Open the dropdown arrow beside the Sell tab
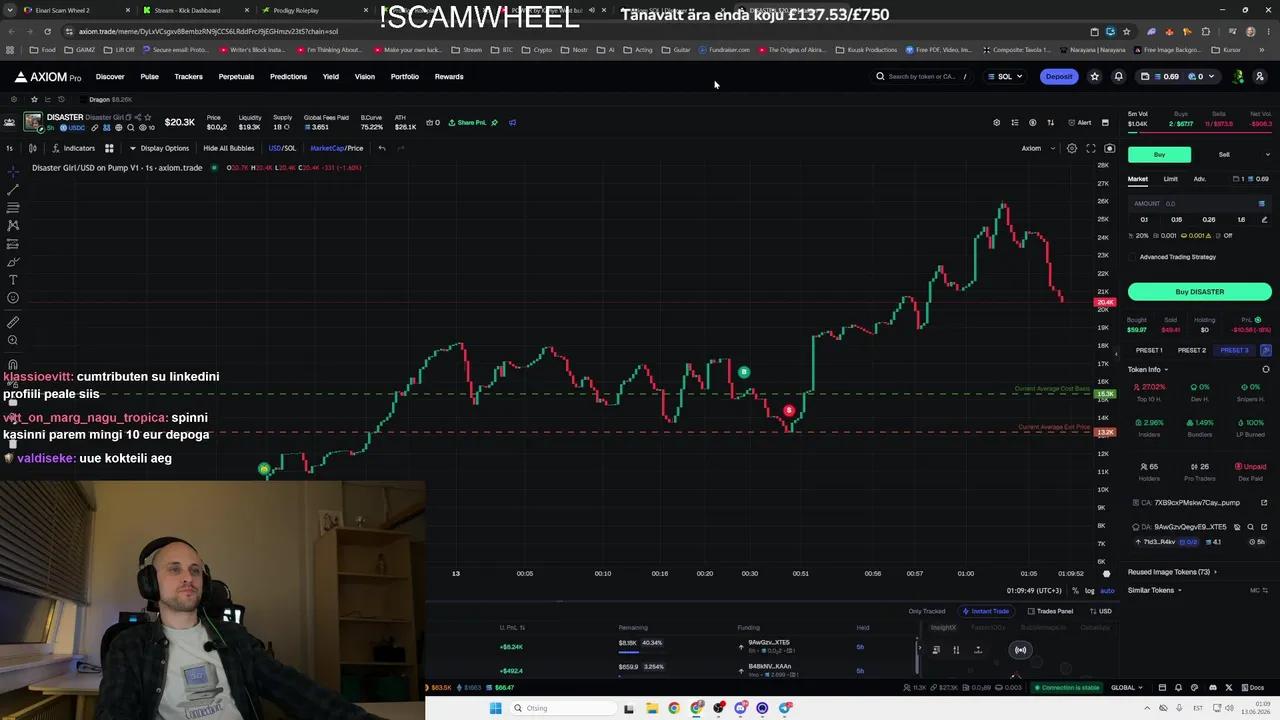This screenshot has height=720, width=1280. [x=1268, y=154]
